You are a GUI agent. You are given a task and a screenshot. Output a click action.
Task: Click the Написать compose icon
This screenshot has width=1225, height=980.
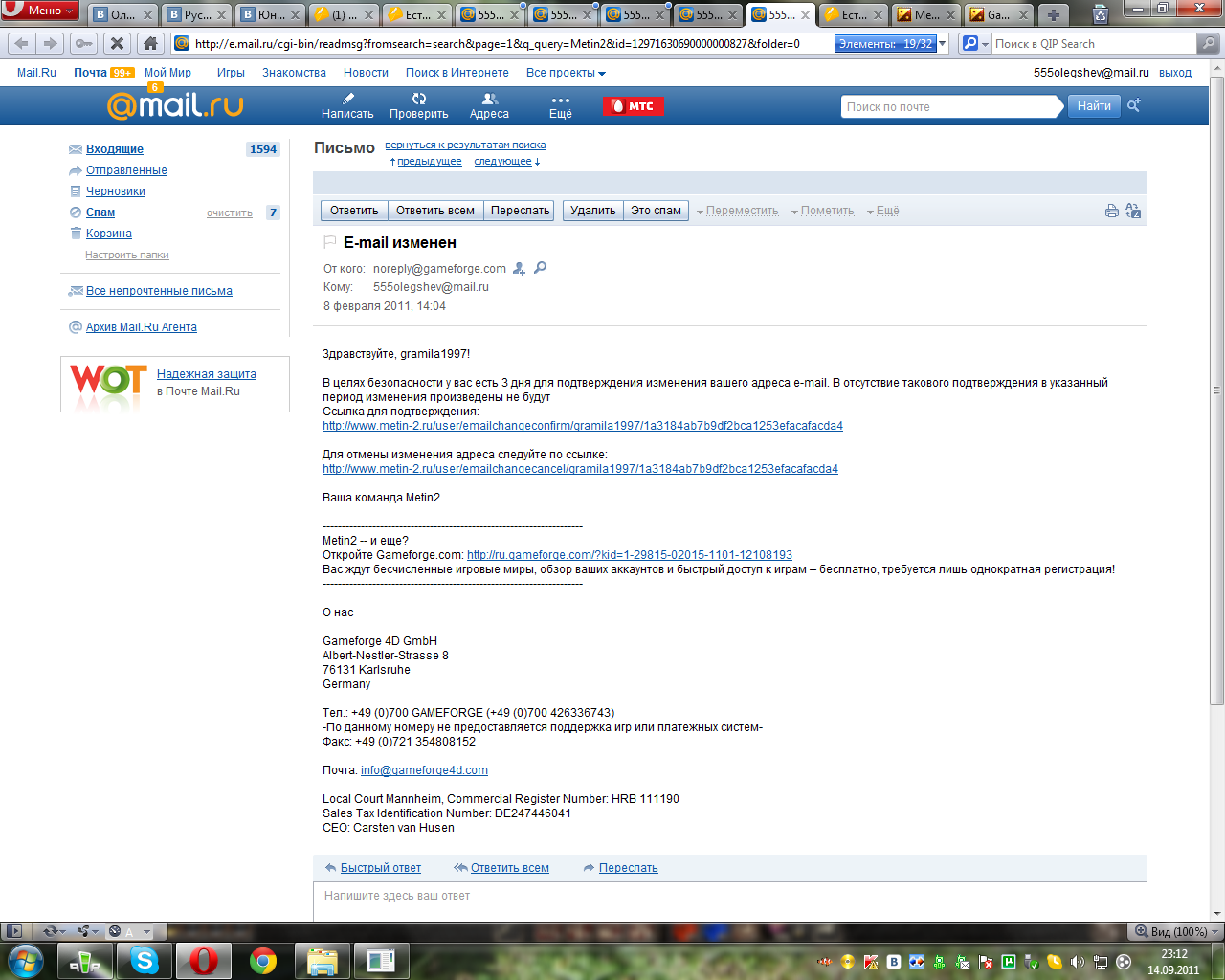[347, 99]
